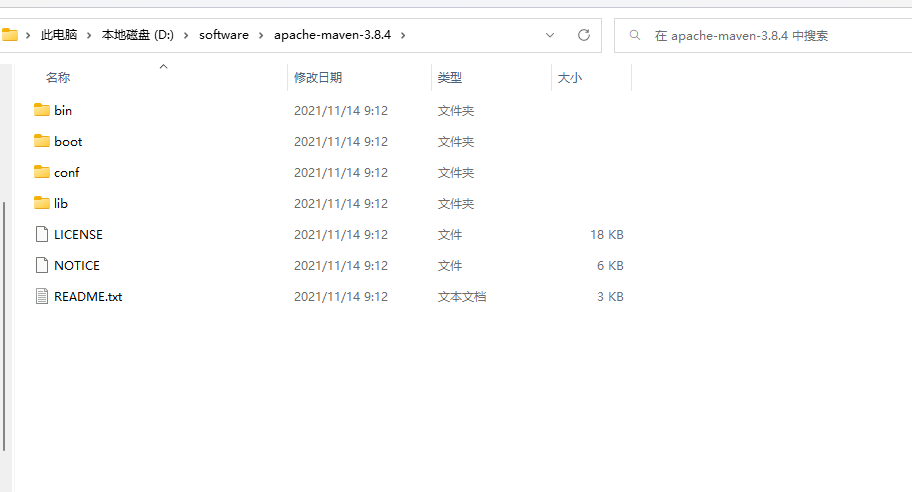Viewport: 912px width, 492px height.
Task: Select the README.txt document icon
Action: 42,296
